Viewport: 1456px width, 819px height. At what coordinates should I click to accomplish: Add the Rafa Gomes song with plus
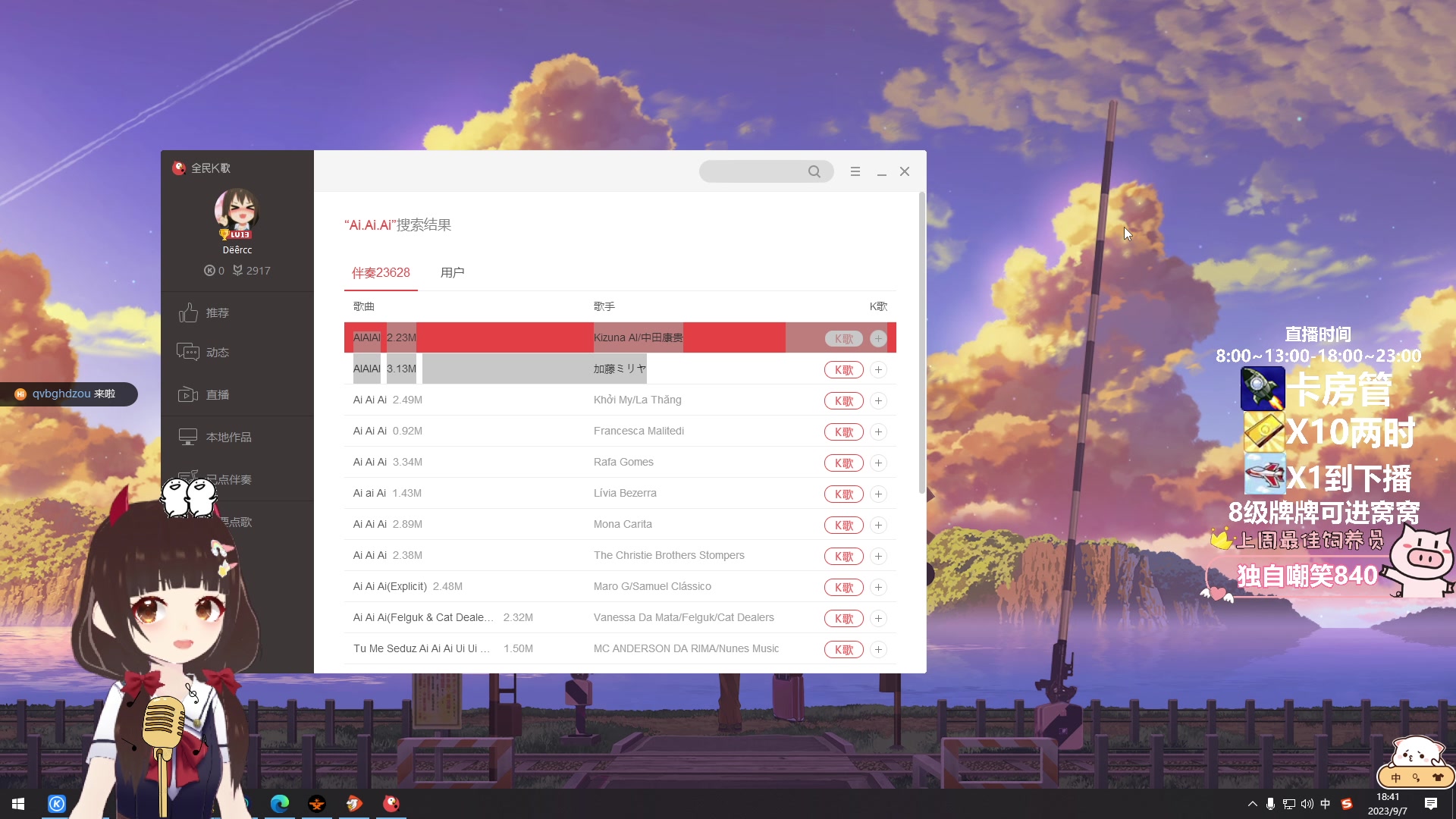tap(878, 463)
